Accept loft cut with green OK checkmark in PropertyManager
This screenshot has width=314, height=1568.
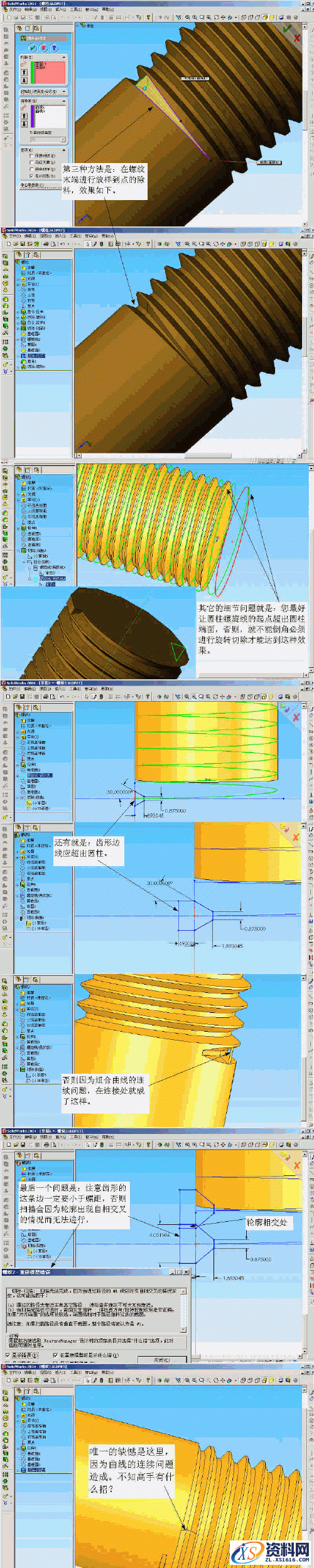33,48
